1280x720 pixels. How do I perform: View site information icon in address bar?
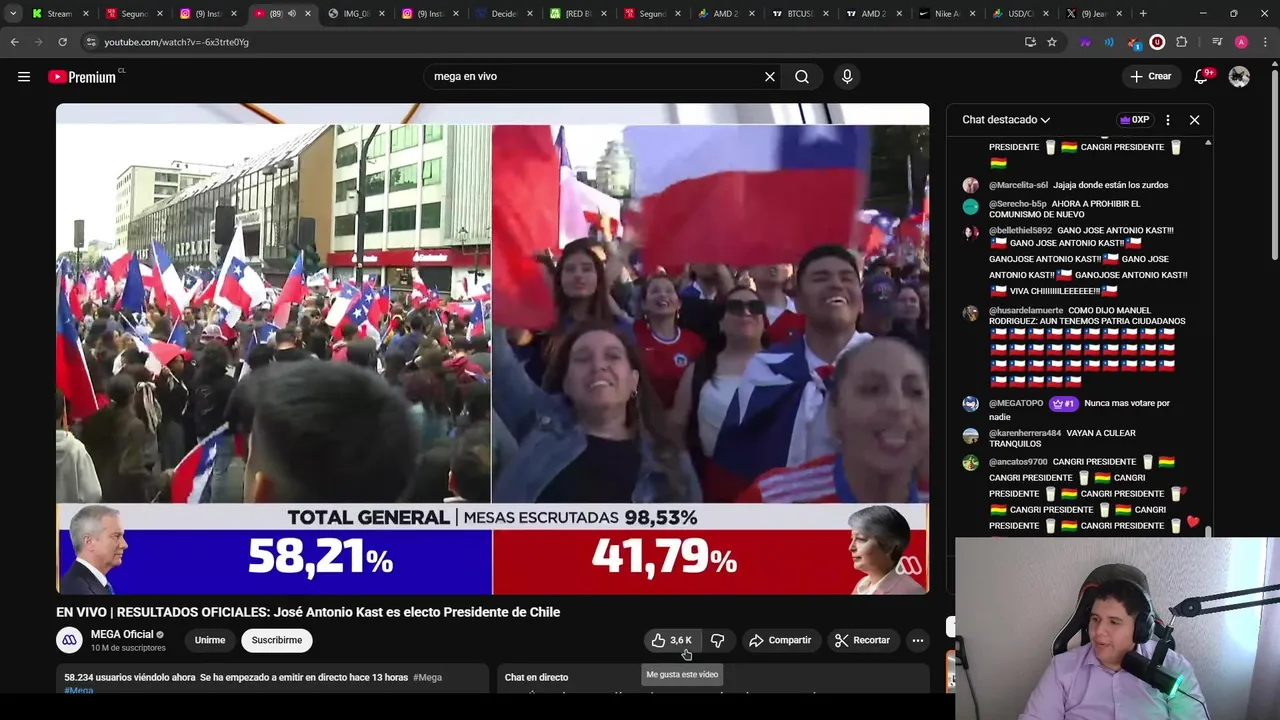(91, 42)
